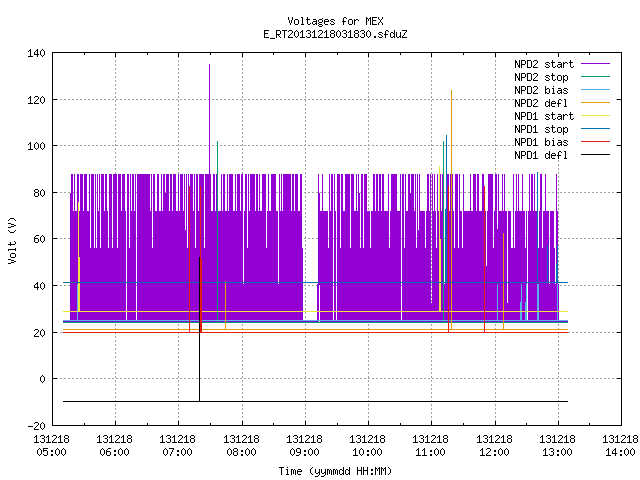Click the orange NPD2 defl legend line
Viewport: 640px width, 480px height.
coord(595,103)
